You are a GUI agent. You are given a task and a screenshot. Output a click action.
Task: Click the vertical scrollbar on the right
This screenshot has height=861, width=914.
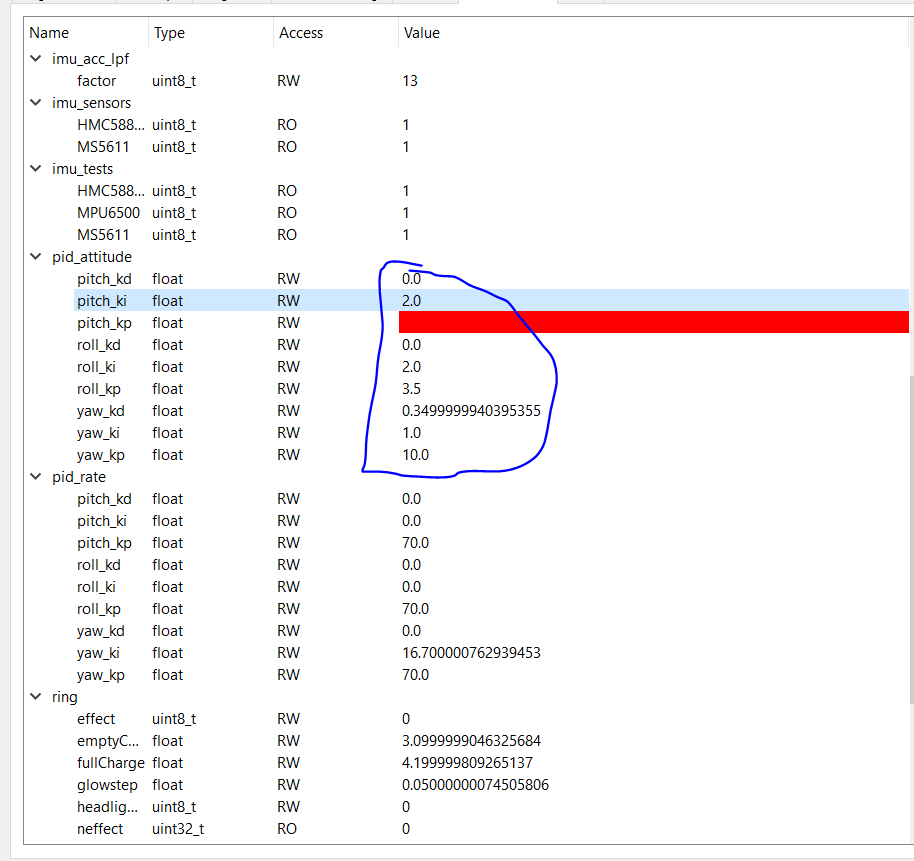point(909,540)
